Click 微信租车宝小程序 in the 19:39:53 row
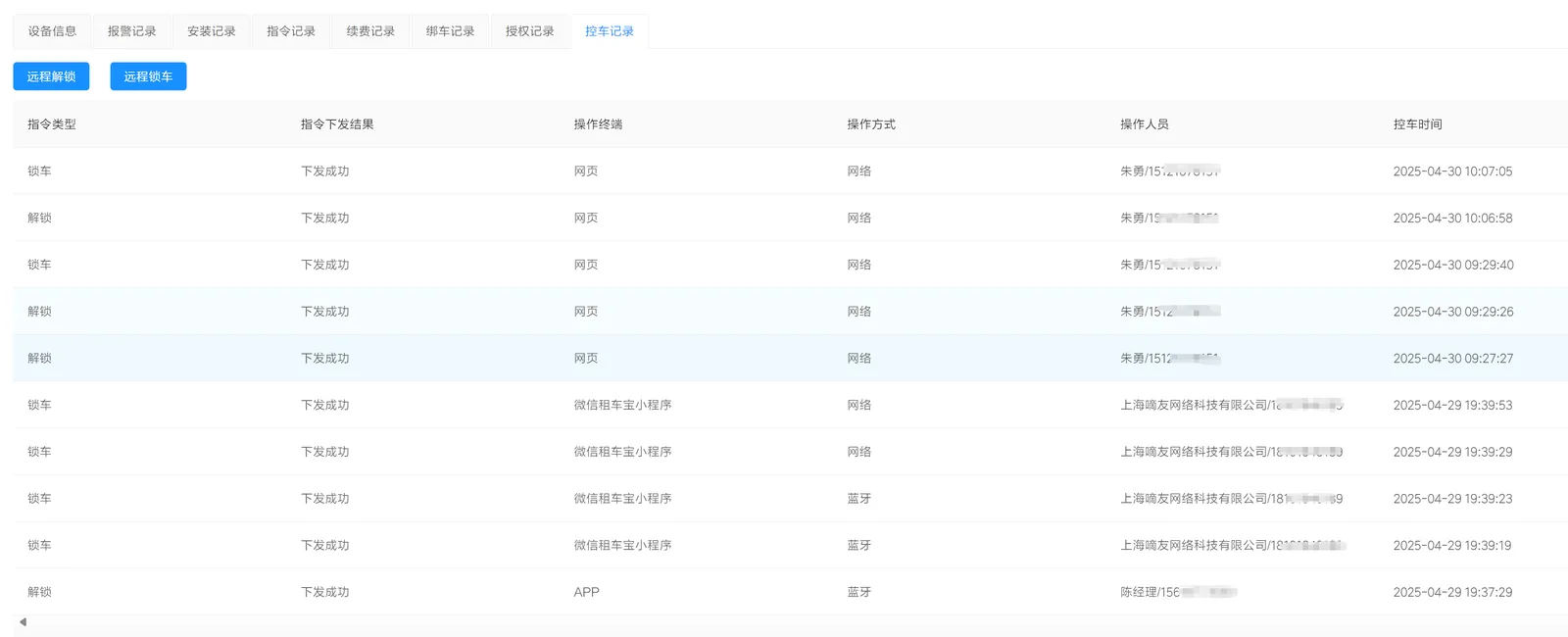 pos(622,405)
